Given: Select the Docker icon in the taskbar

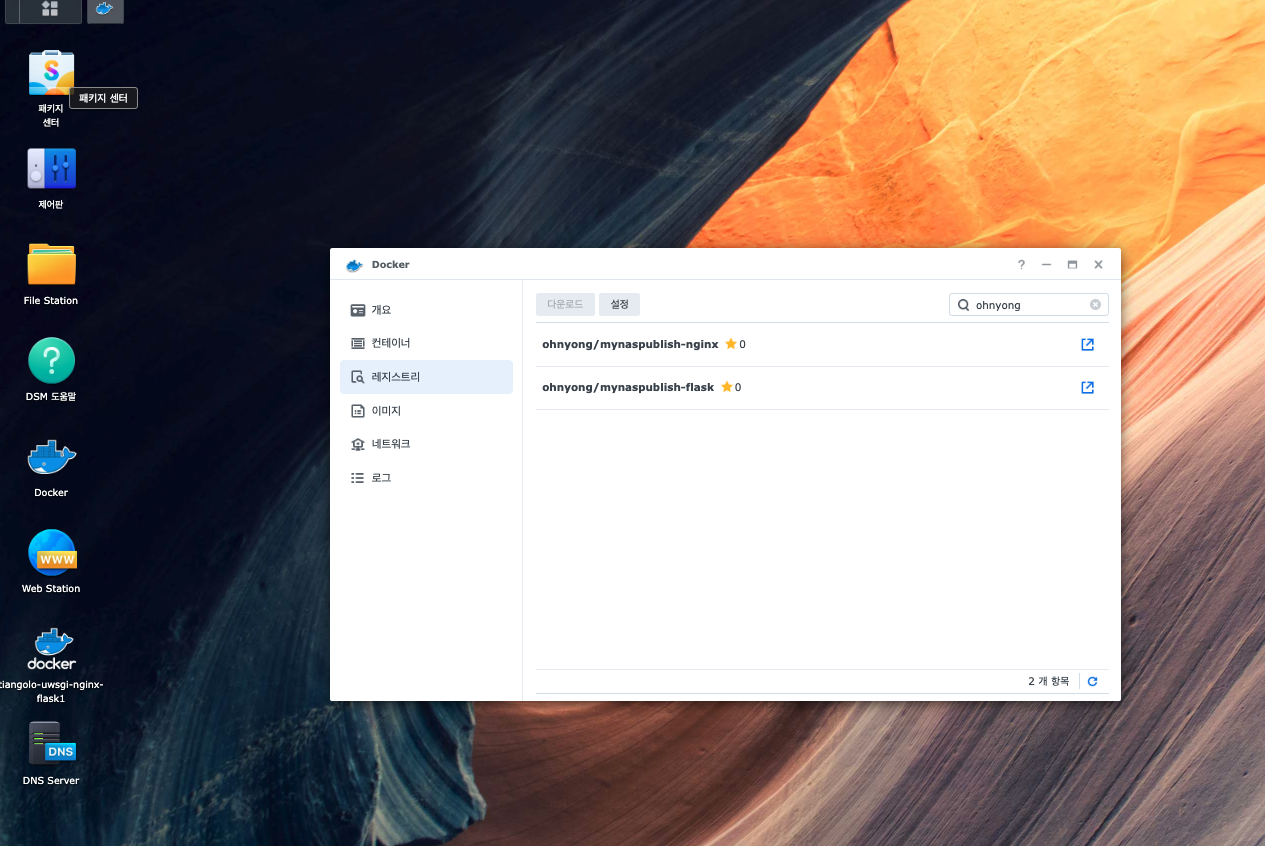Looking at the screenshot, I should click(x=105, y=10).
